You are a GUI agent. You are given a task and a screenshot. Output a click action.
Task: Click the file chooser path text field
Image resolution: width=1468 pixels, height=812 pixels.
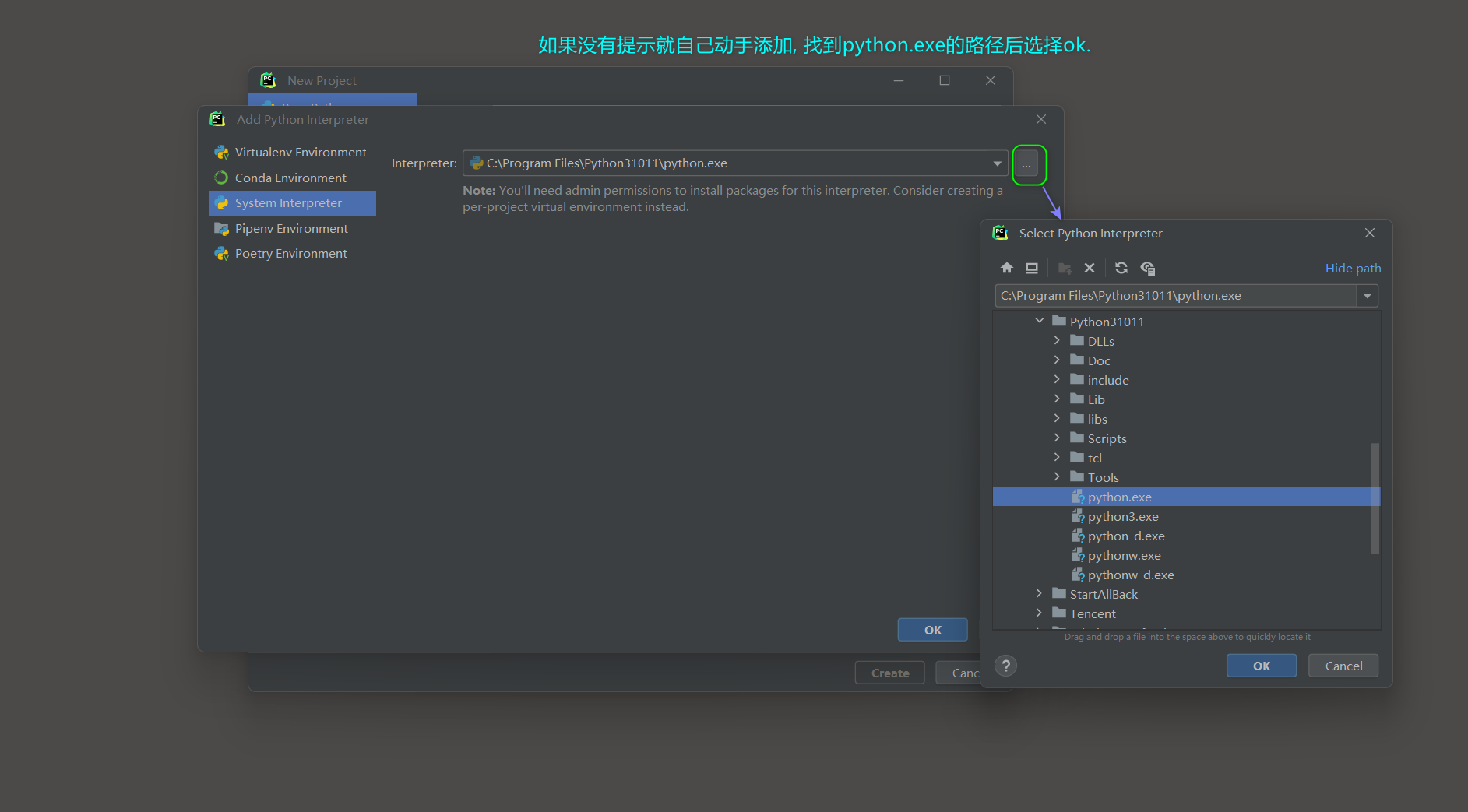[1176, 296]
